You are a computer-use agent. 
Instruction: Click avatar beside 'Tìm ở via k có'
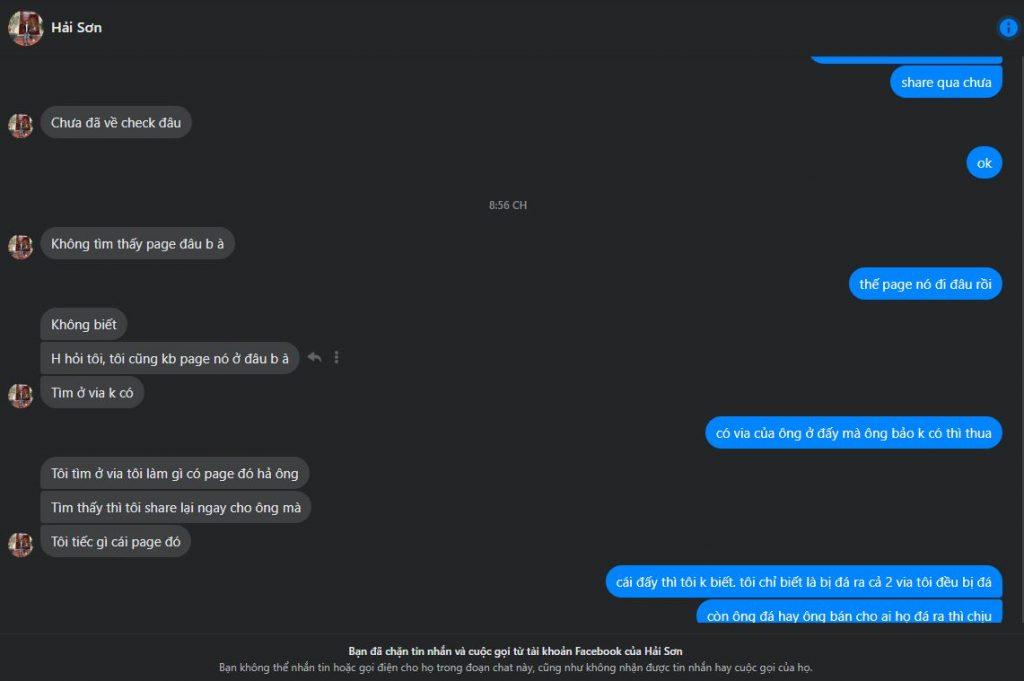point(20,395)
